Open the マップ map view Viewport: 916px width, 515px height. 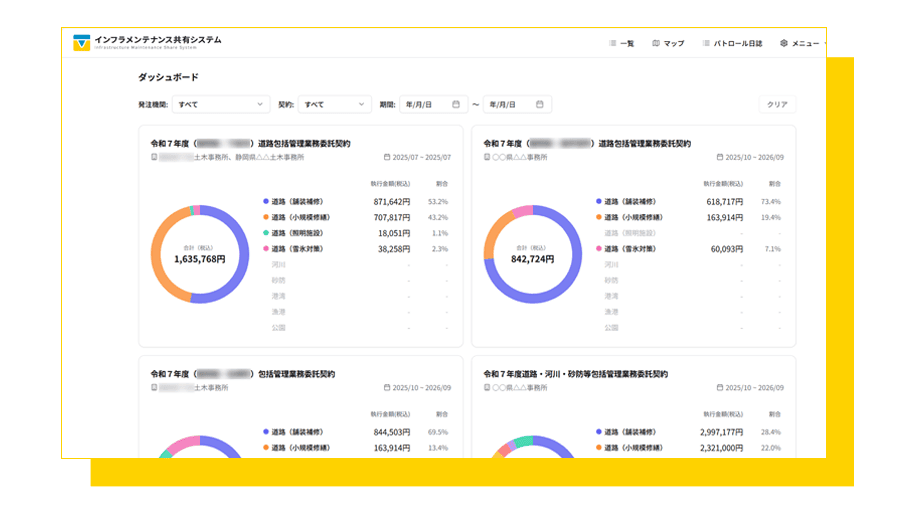coord(668,43)
